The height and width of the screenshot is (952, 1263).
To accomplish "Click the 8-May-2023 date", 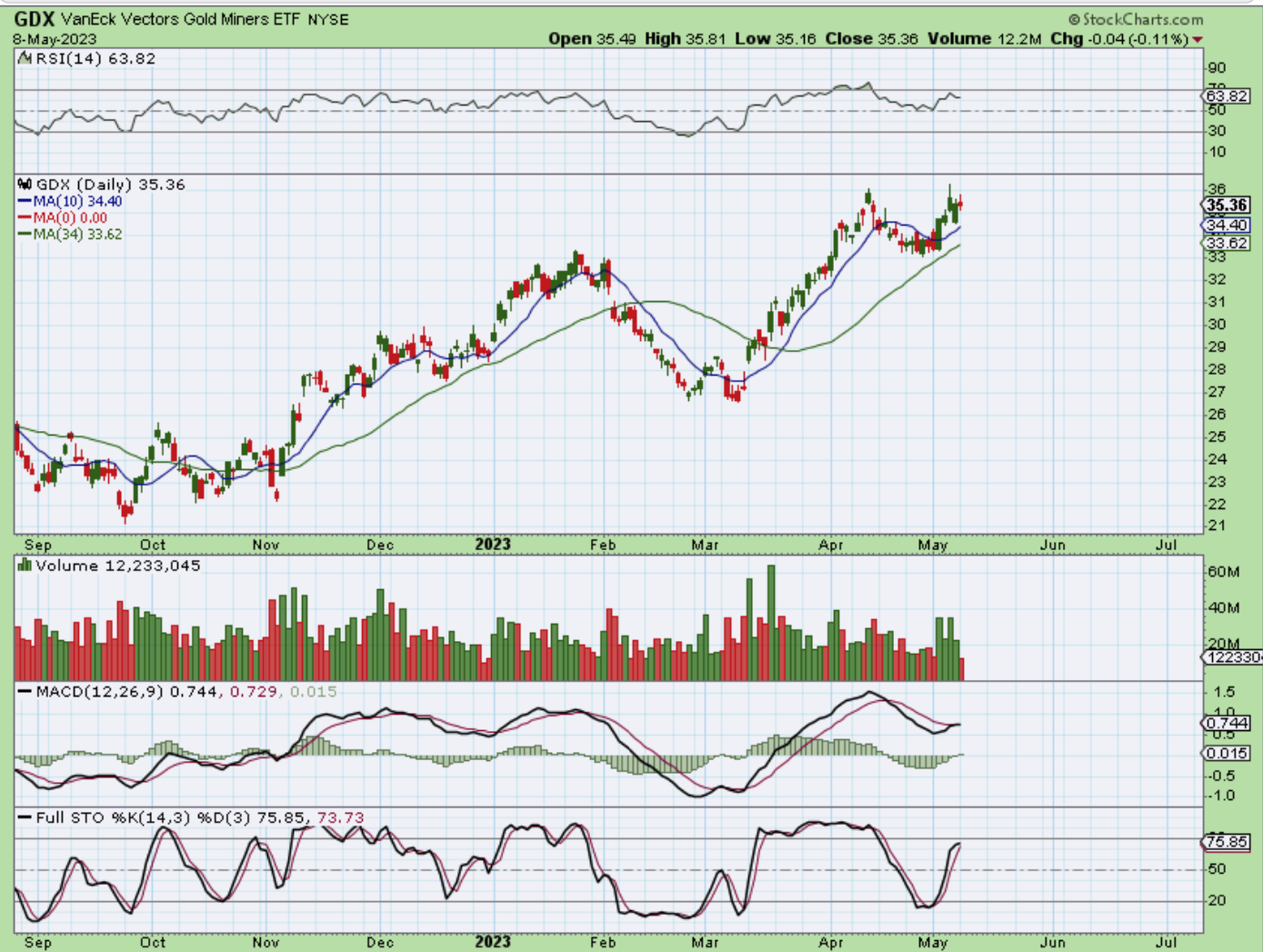I will [x=55, y=39].
